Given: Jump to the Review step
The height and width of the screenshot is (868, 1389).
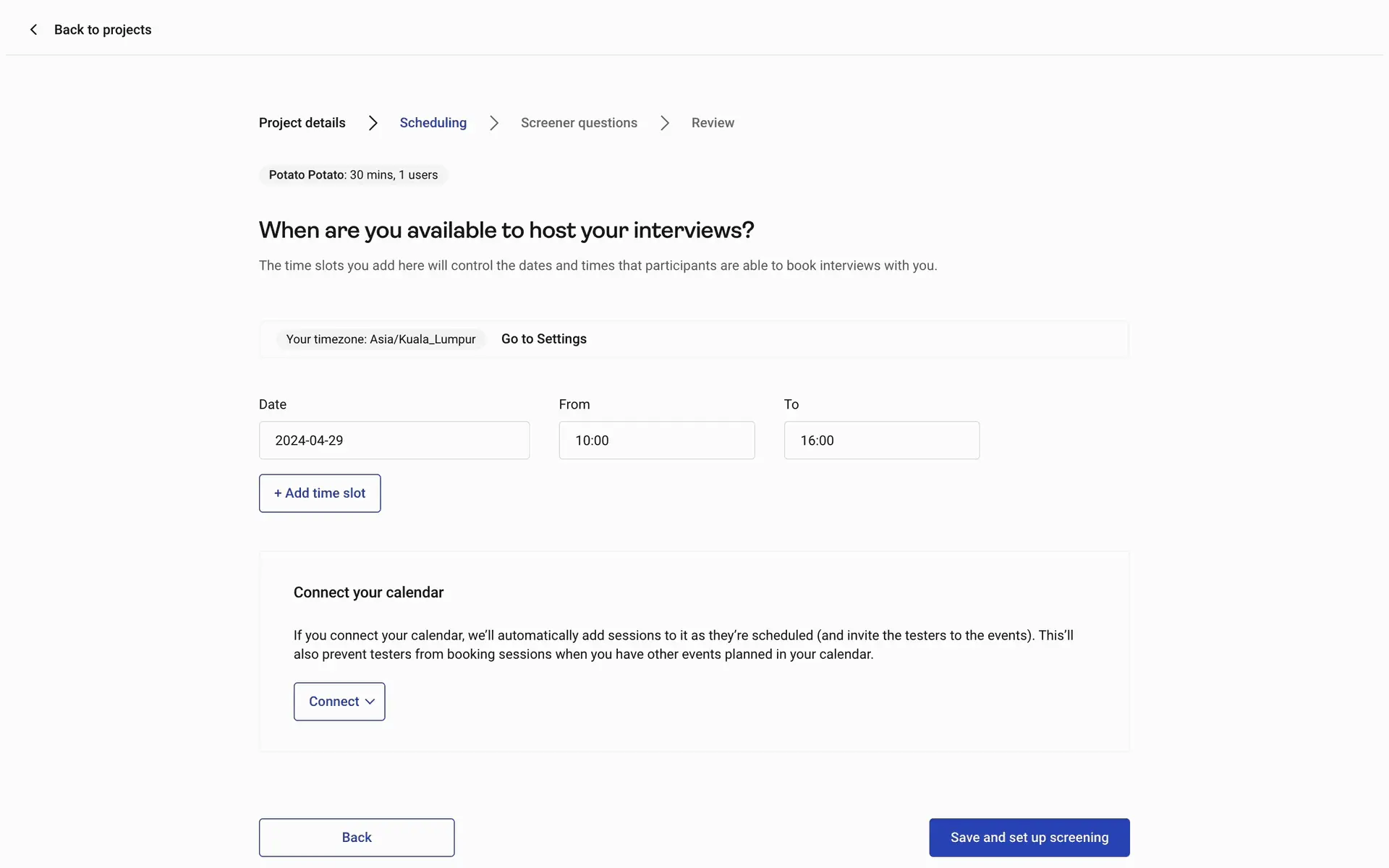Looking at the screenshot, I should click(x=713, y=123).
